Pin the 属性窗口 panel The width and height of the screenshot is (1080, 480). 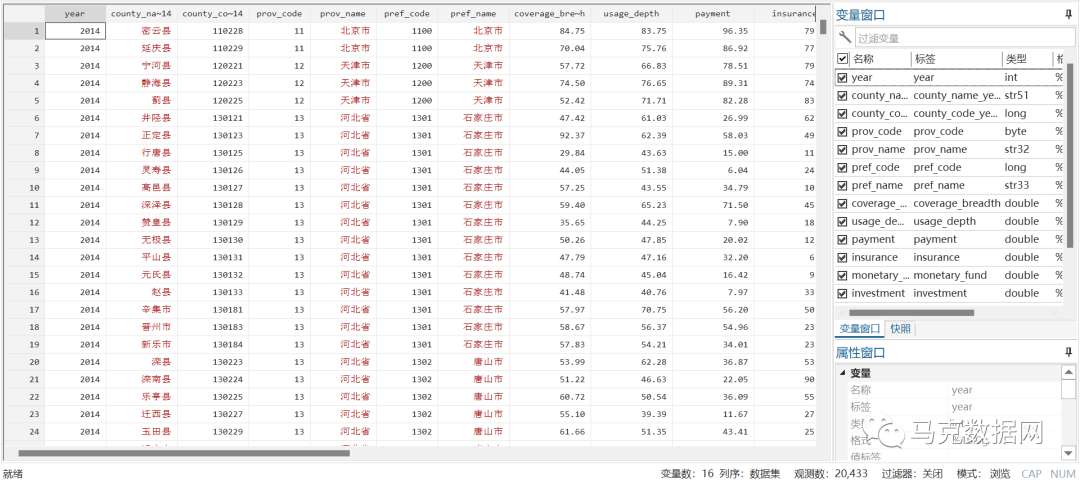1068,352
